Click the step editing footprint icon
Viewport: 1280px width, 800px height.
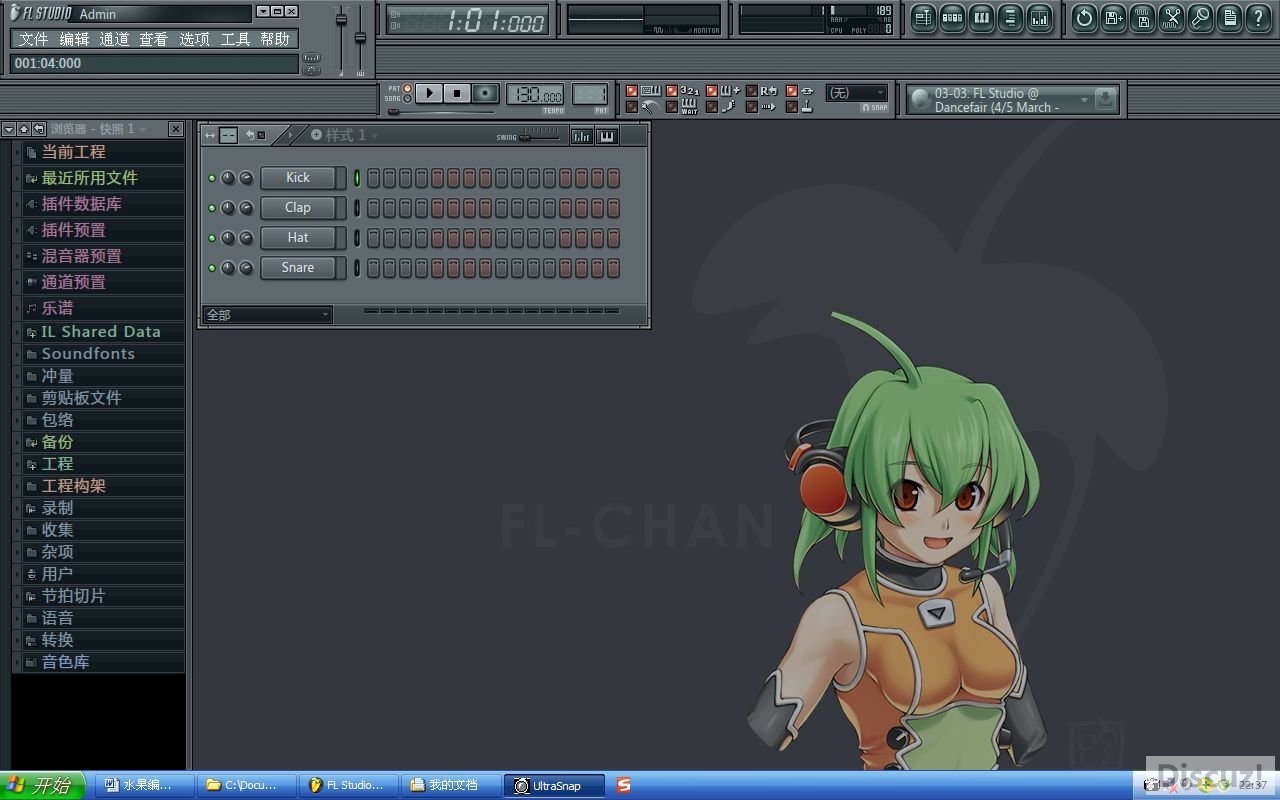[x=730, y=107]
